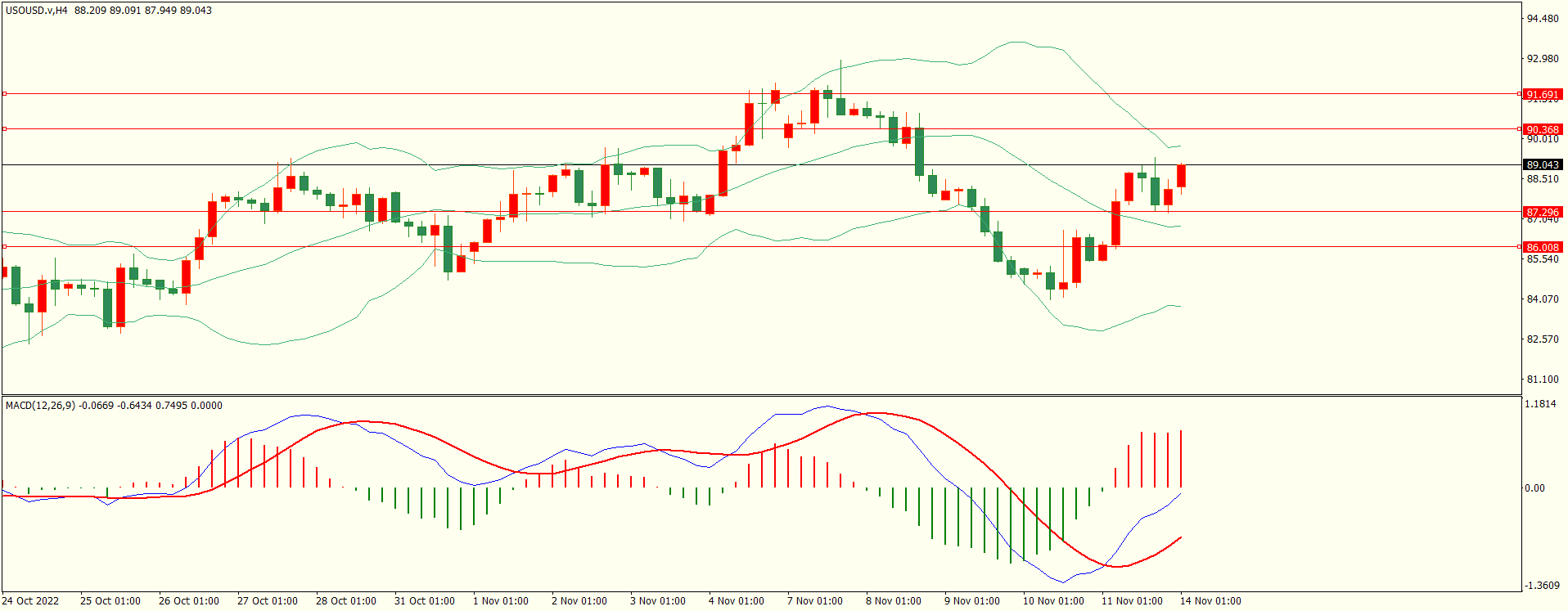
Task: Select the 90.368 price level tag
Action: click(1542, 129)
